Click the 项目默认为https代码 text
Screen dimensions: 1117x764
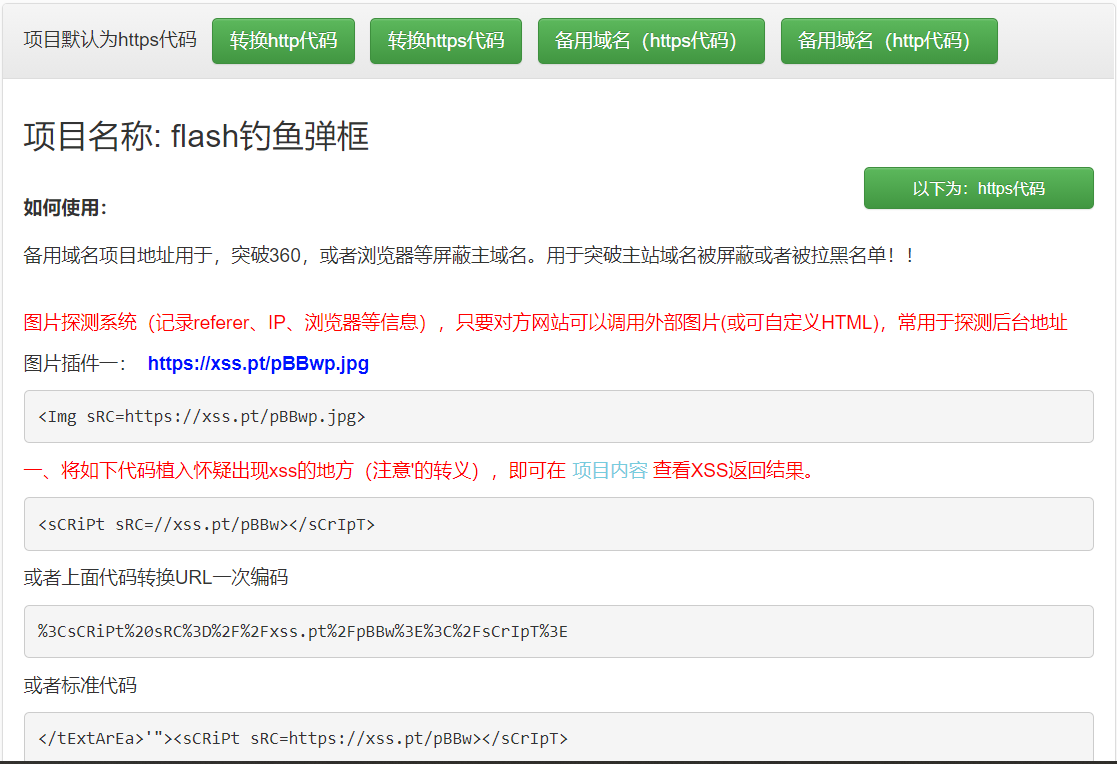click(110, 39)
